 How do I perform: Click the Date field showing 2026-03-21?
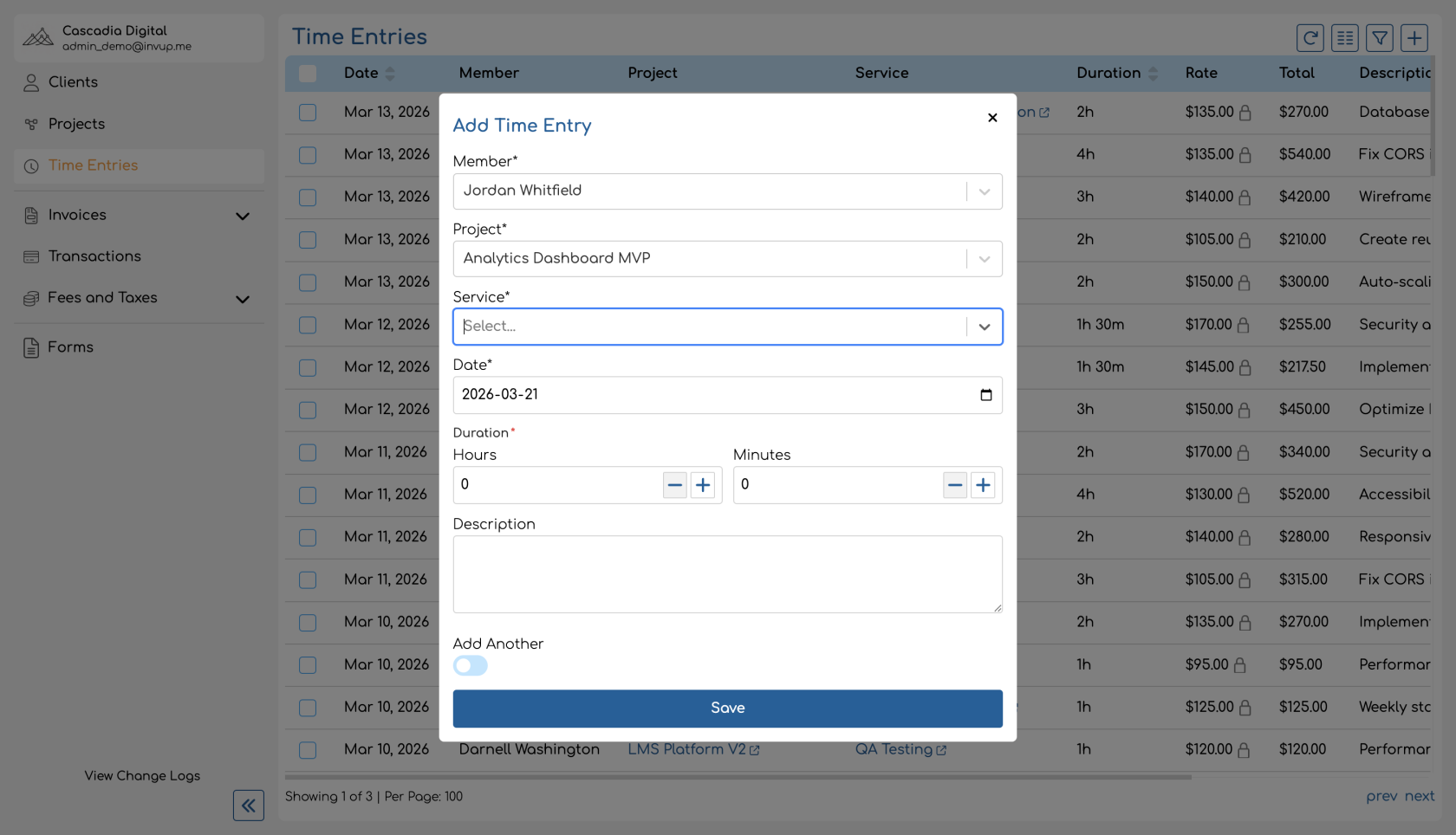pyautogui.click(x=728, y=395)
